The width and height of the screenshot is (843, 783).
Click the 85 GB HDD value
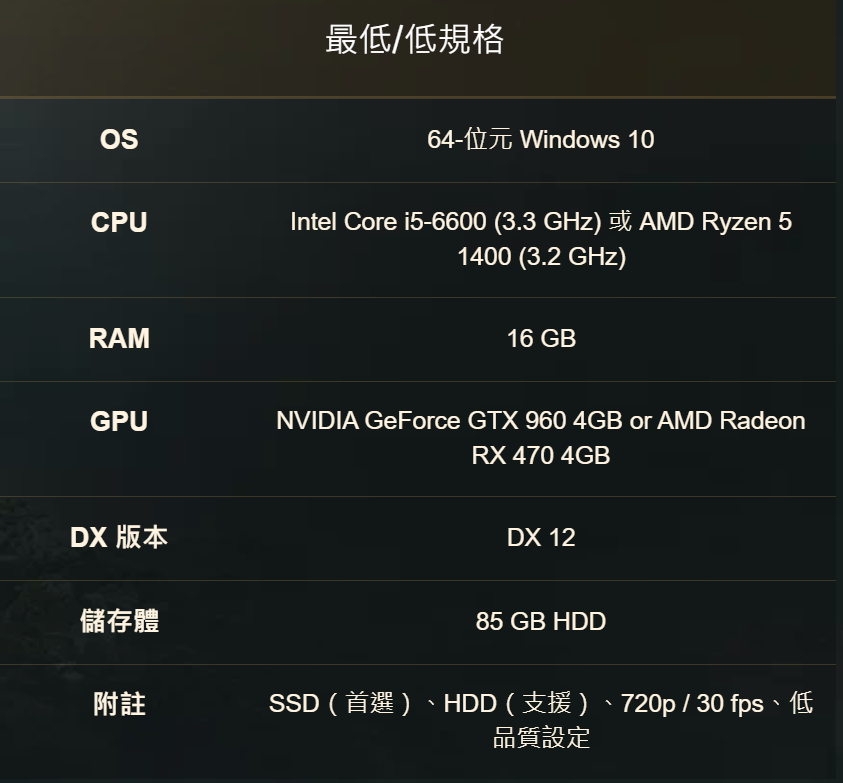point(541,621)
